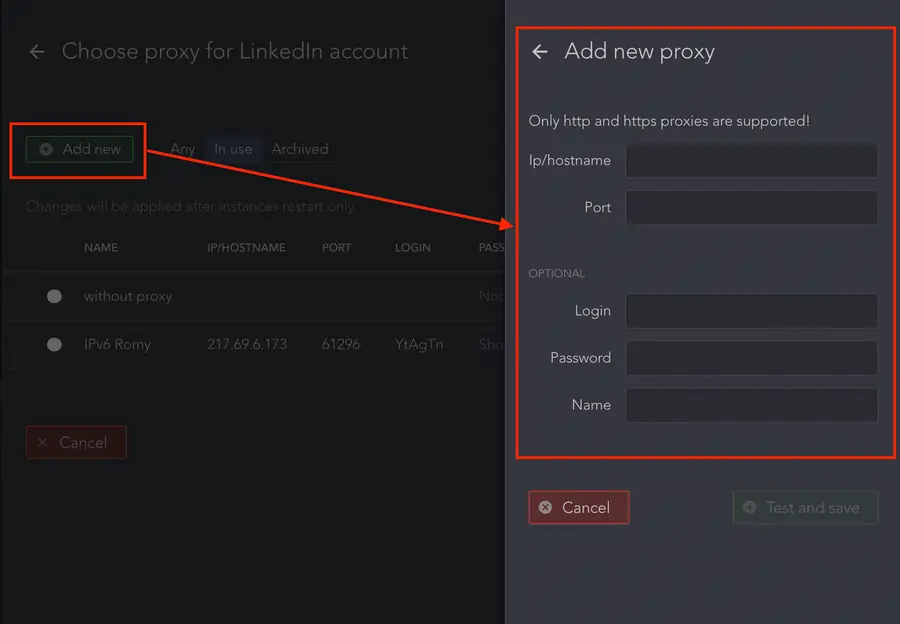Switch to the Any filter tab
900x624 pixels.
point(182,148)
